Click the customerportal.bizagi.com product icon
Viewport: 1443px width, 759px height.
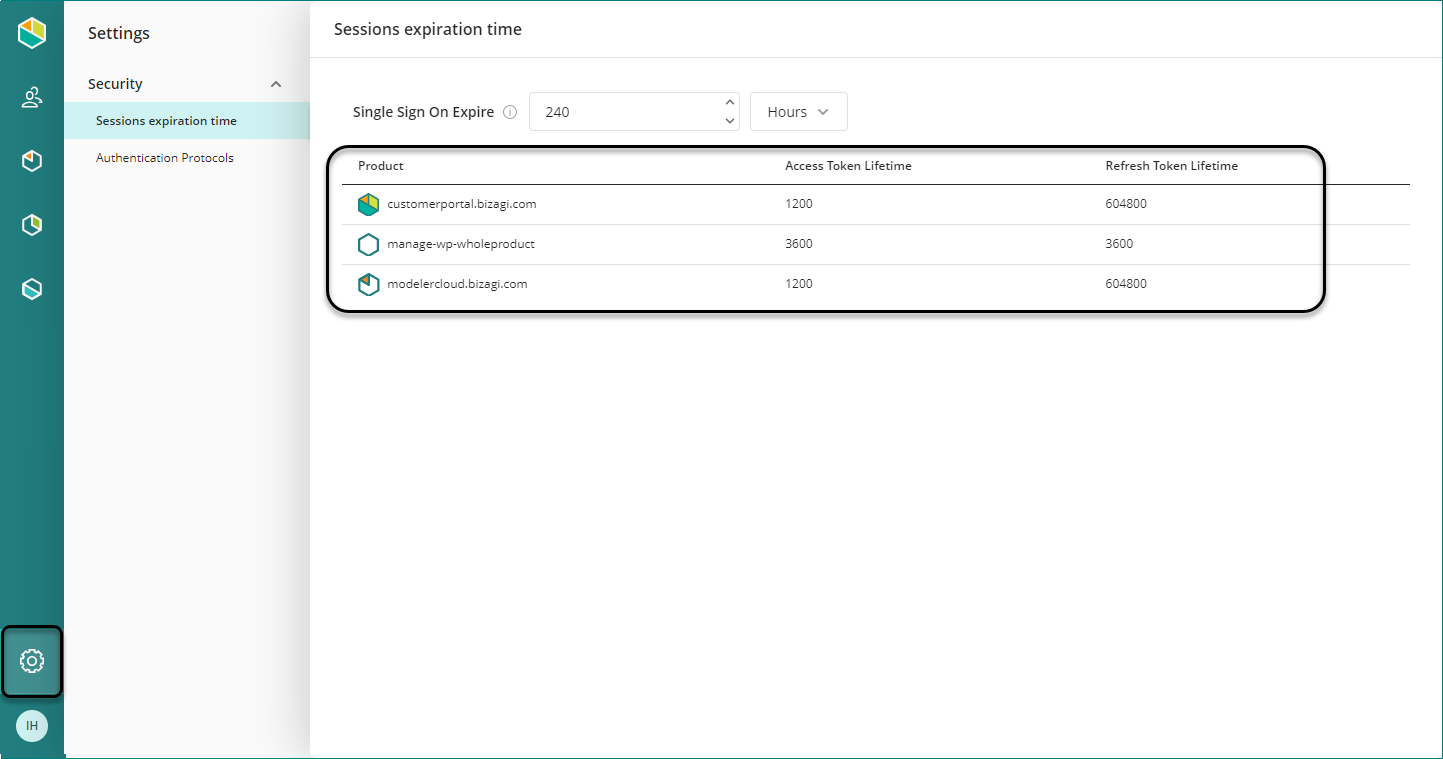[x=369, y=204]
